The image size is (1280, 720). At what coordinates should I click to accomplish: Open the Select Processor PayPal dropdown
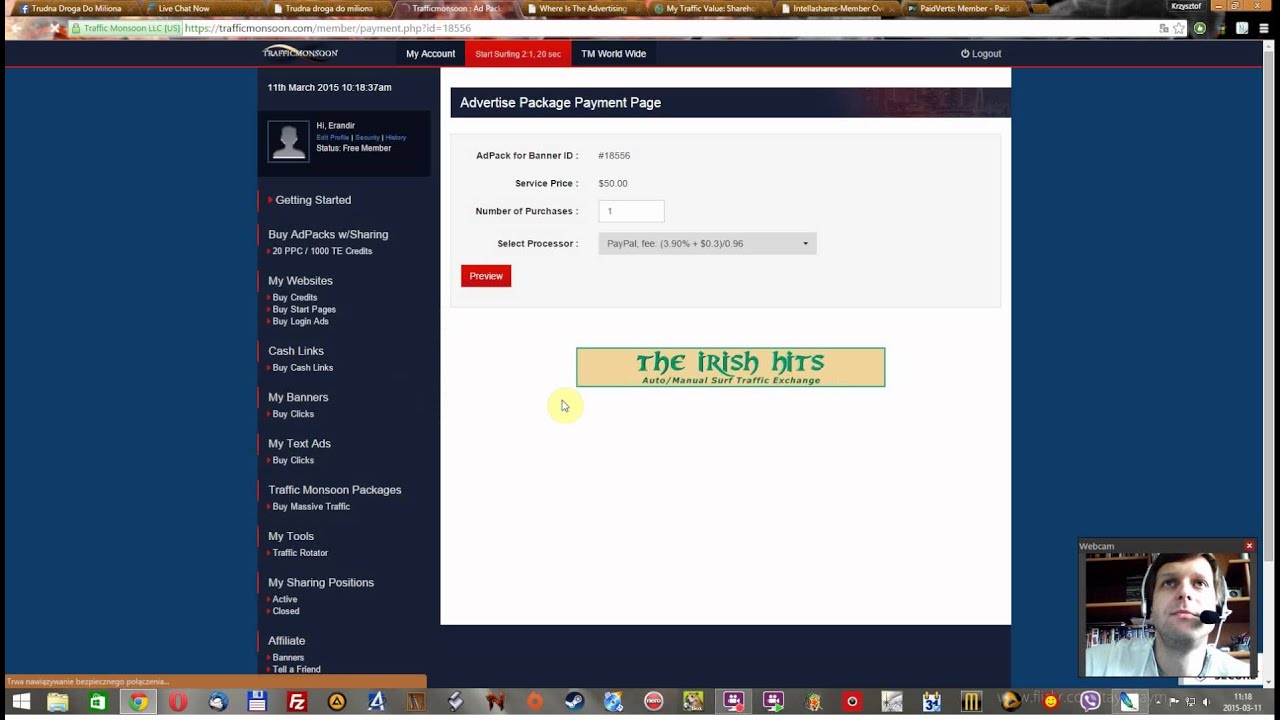point(707,243)
